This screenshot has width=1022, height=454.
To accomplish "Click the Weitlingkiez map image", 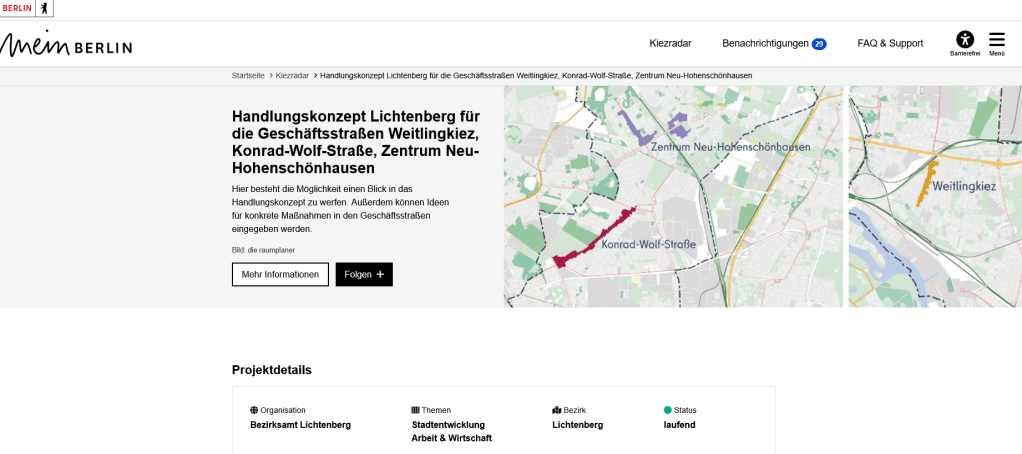I will pyautogui.click(x=935, y=196).
